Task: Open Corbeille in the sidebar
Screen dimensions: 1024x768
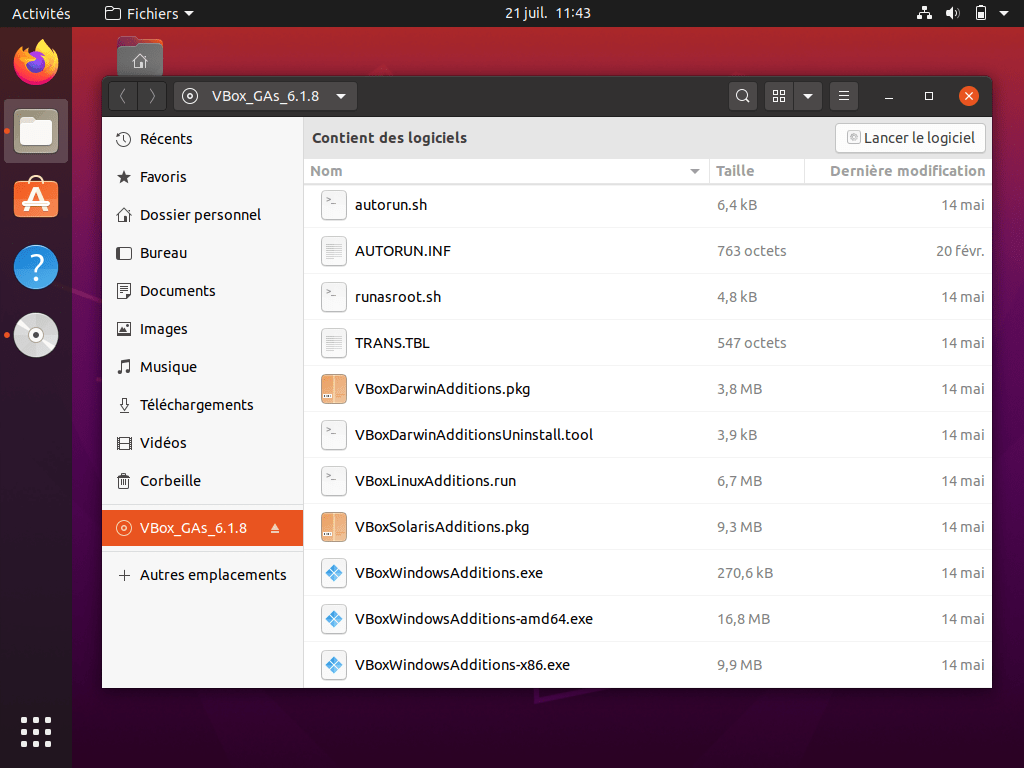Action: pos(202,481)
